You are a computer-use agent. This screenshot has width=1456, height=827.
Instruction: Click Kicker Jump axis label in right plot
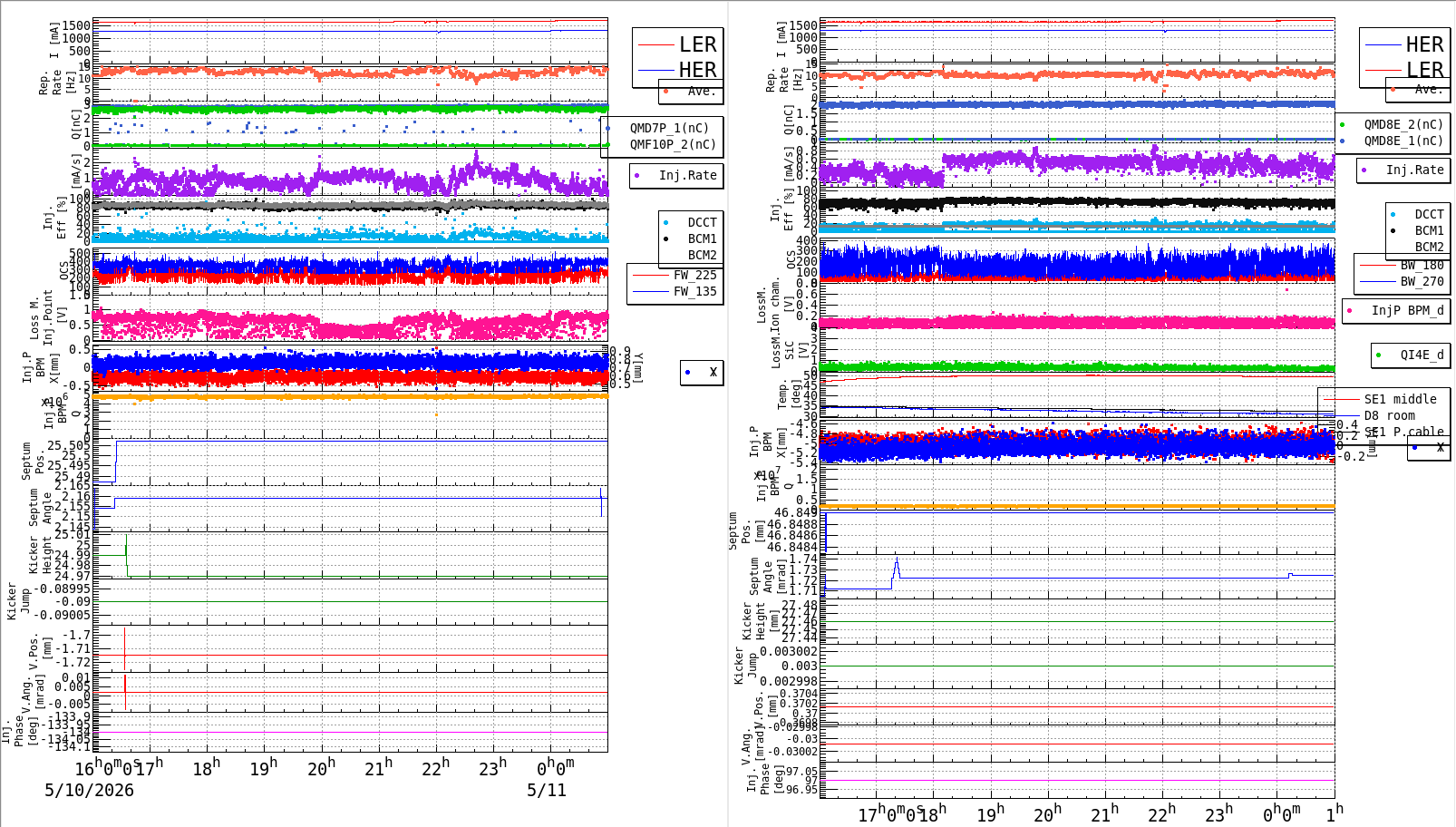click(745, 666)
